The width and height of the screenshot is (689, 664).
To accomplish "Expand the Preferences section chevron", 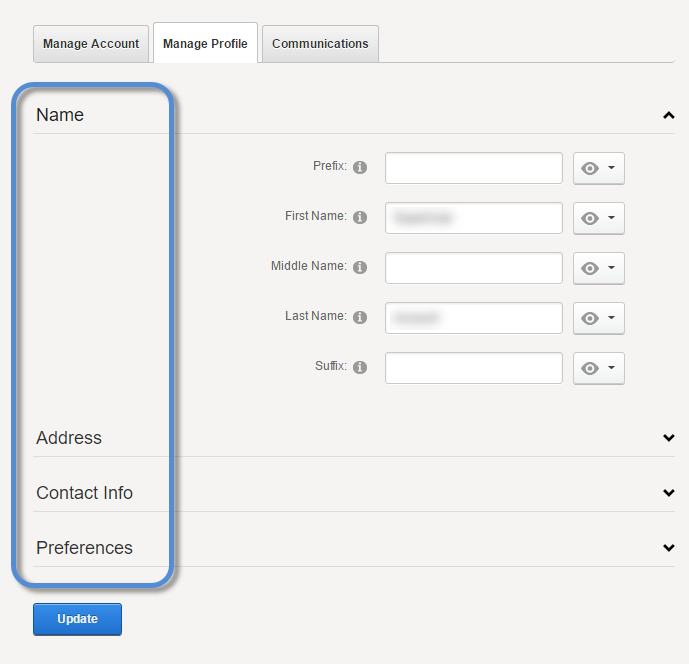I will tap(668, 548).
